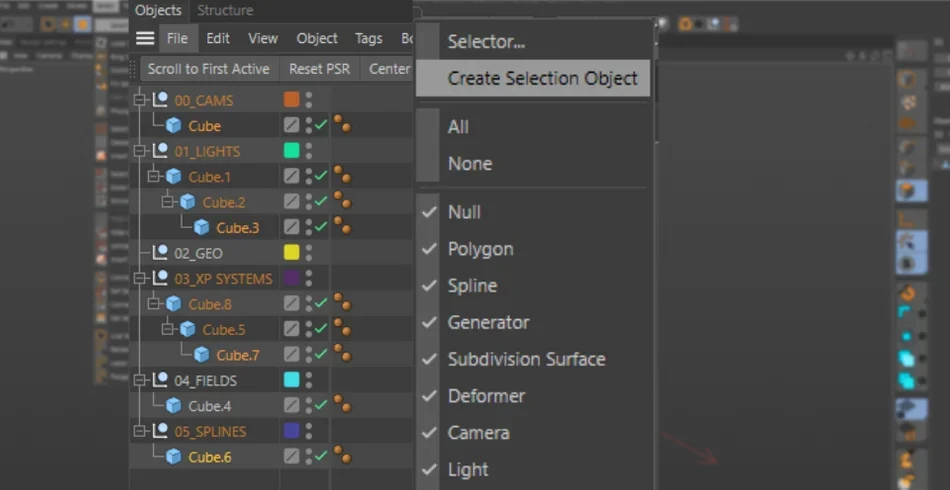Click the layer icon of Cube.6

click(291, 455)
